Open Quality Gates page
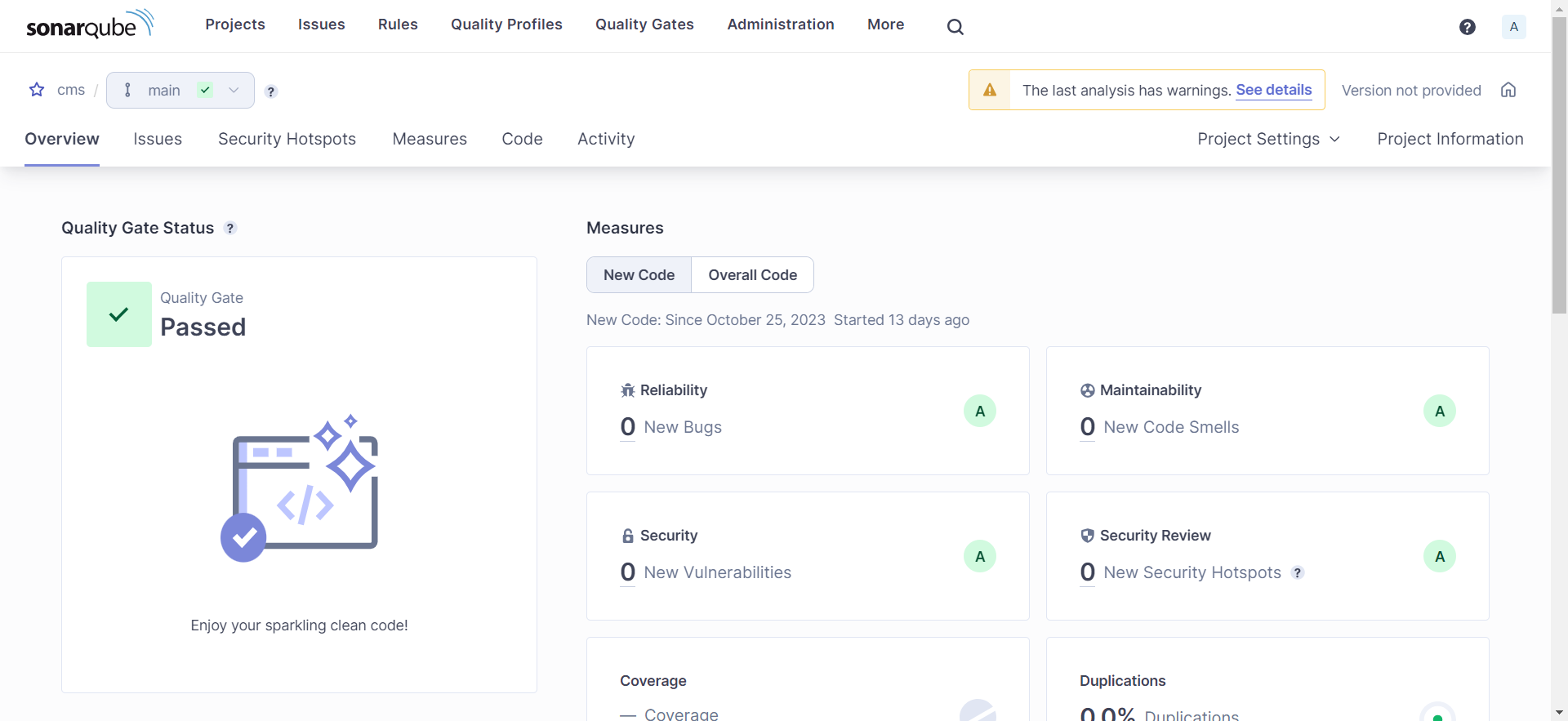The image size is (1568, 721). click(644, 24)
